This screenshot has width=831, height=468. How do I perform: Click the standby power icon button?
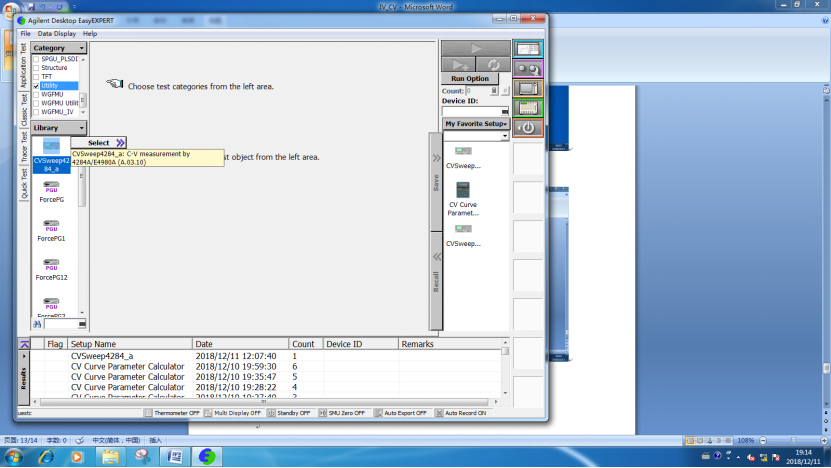pyautogui.click(x=528, y=128)
